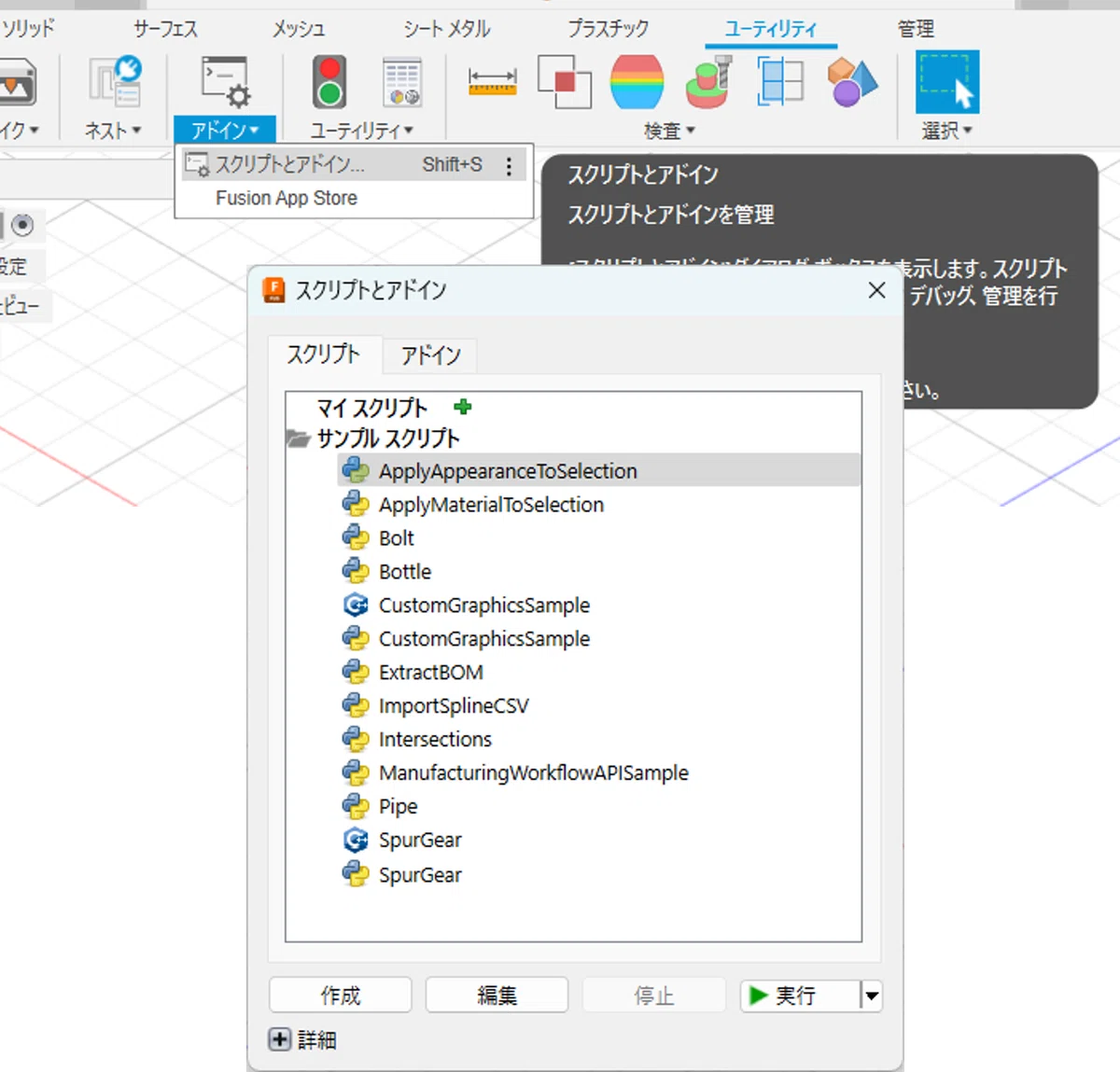
Task: Open the ユーティリティ panel dropdown
Action: pyautogui.click(x=361, y=131)
